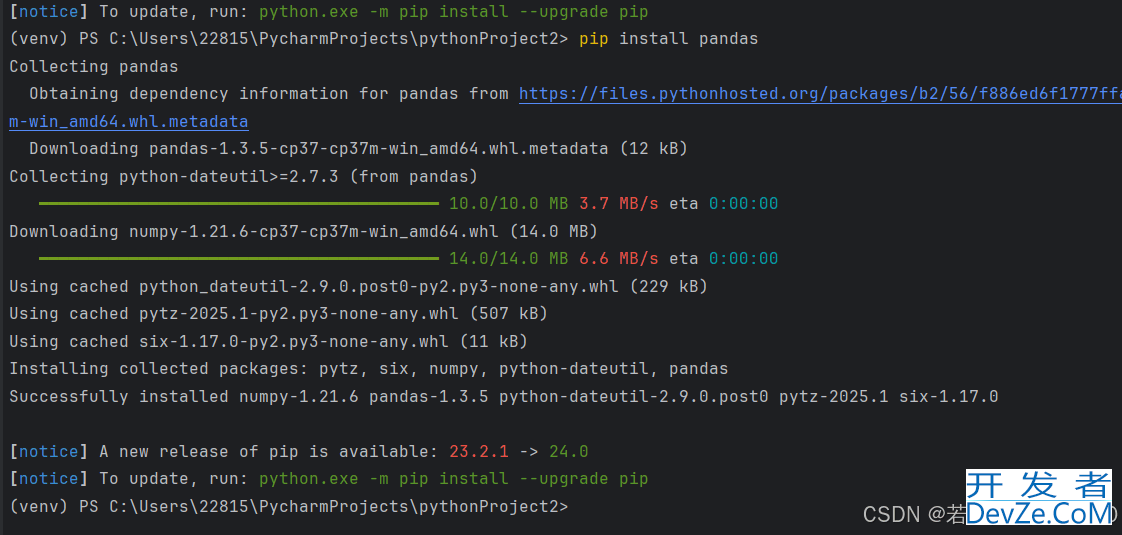Click the cached pytz-2025.1 wheel line

(x=278, y=314)
